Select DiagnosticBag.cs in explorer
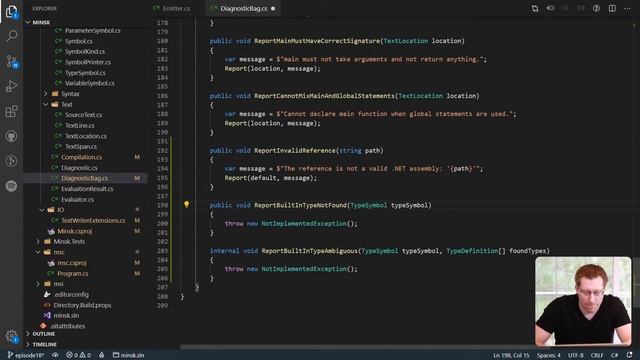Image resolution: width=640 pixels, height=360 pixels. click(86, 178)
